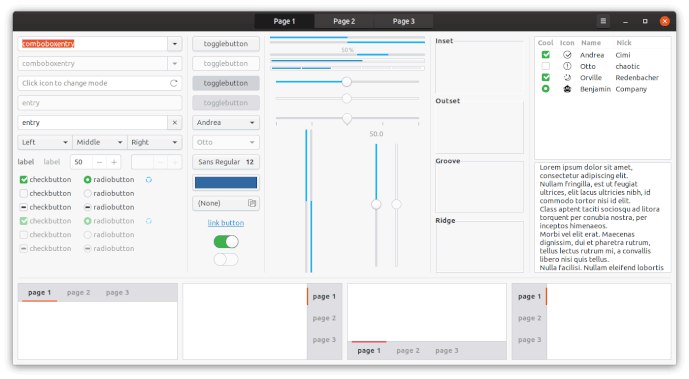
Task: Click the horizontal slider with the blue fill
Action: (347, 82)
